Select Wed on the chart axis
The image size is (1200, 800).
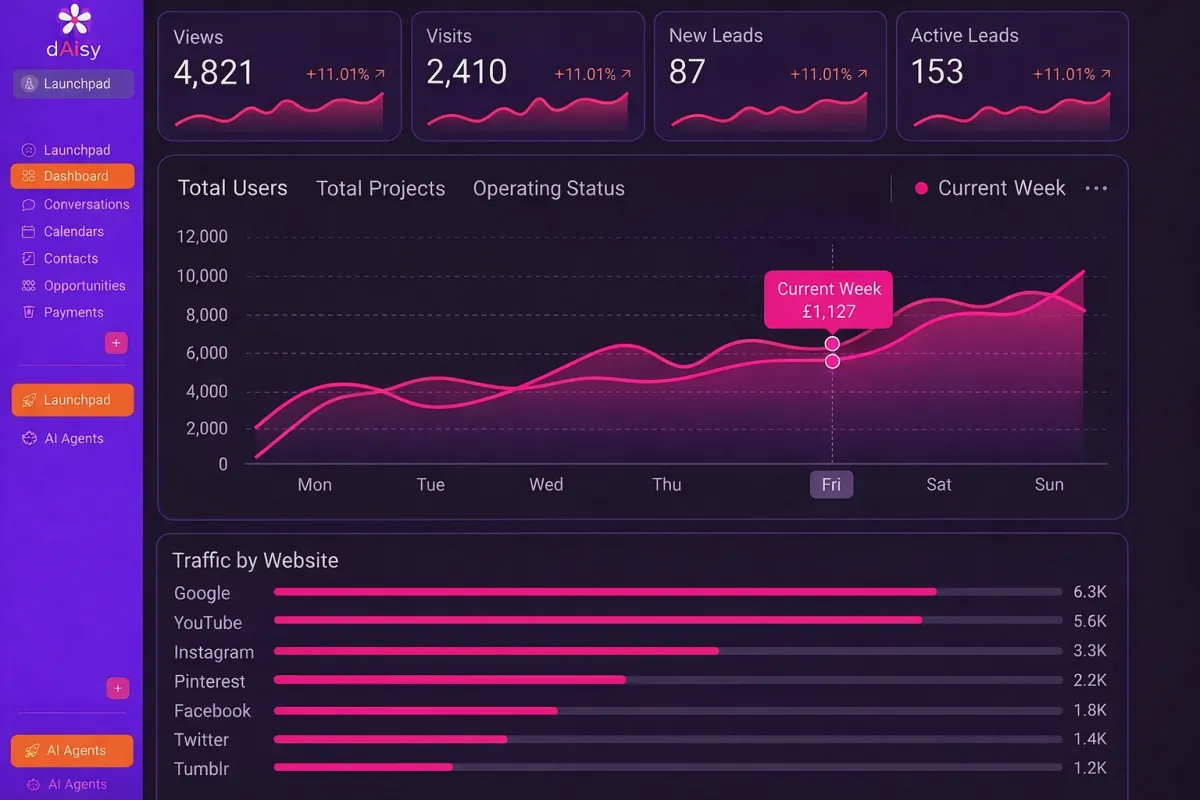pos(546,484)
